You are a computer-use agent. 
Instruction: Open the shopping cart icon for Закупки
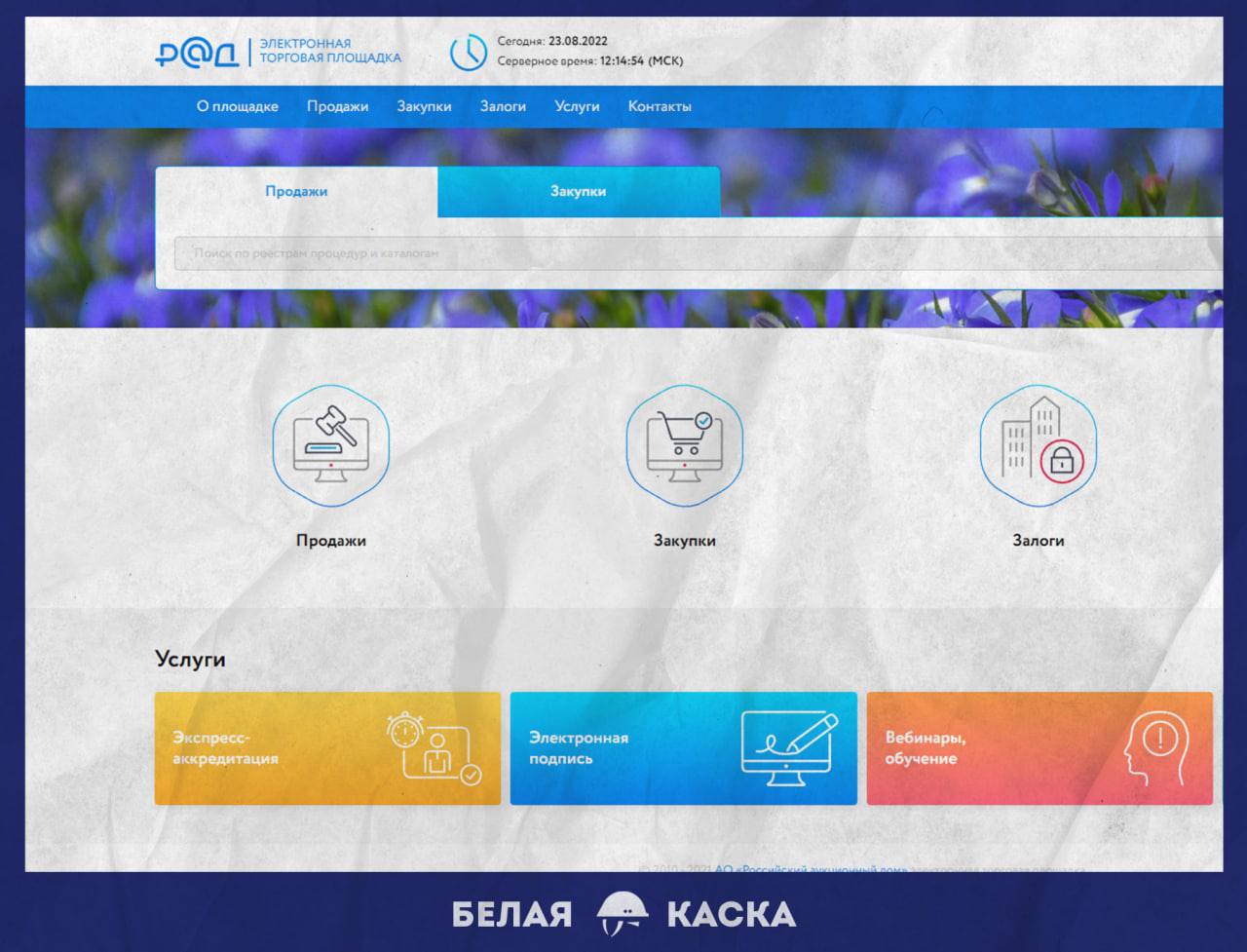684,445
